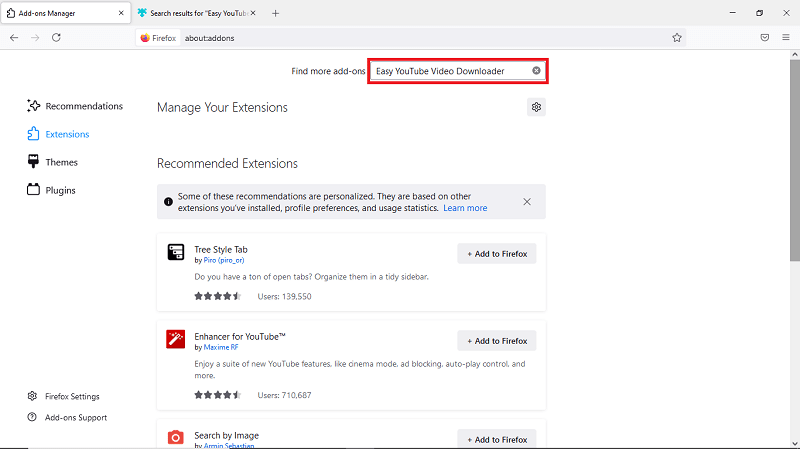Add Tree Style Tab to Firefox
Screen dimensions: 800x449
point(497,254)
